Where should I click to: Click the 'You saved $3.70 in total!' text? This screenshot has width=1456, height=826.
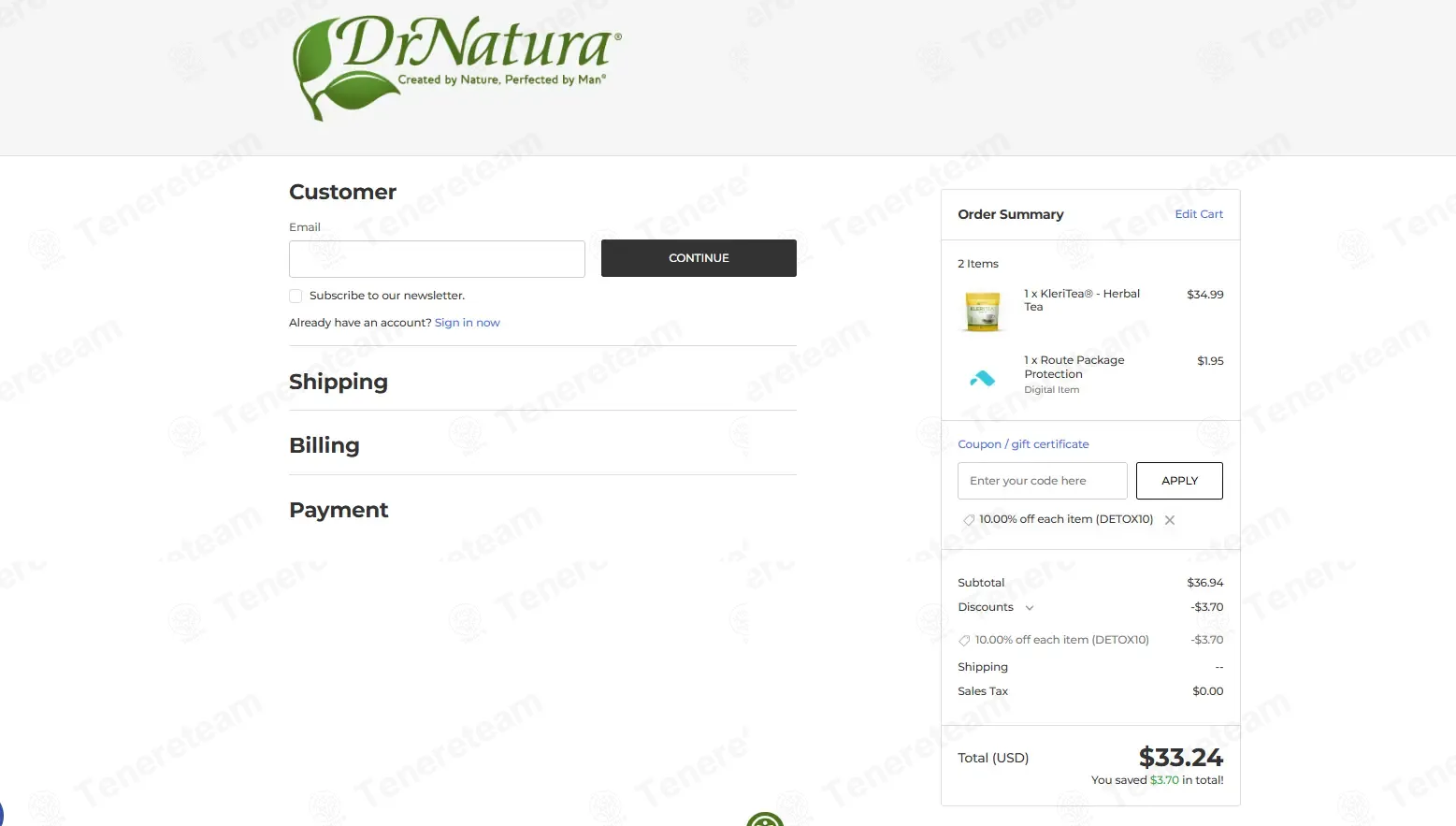(x=1157, y=780)
